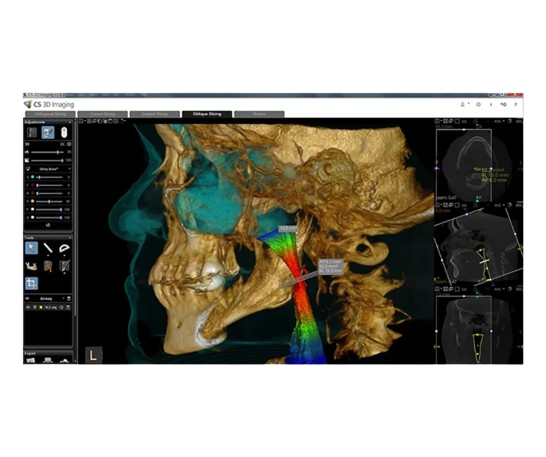Select the clipping slice tool icon
Viewport: 546px width, 457px height.
(x=64, y=266)
